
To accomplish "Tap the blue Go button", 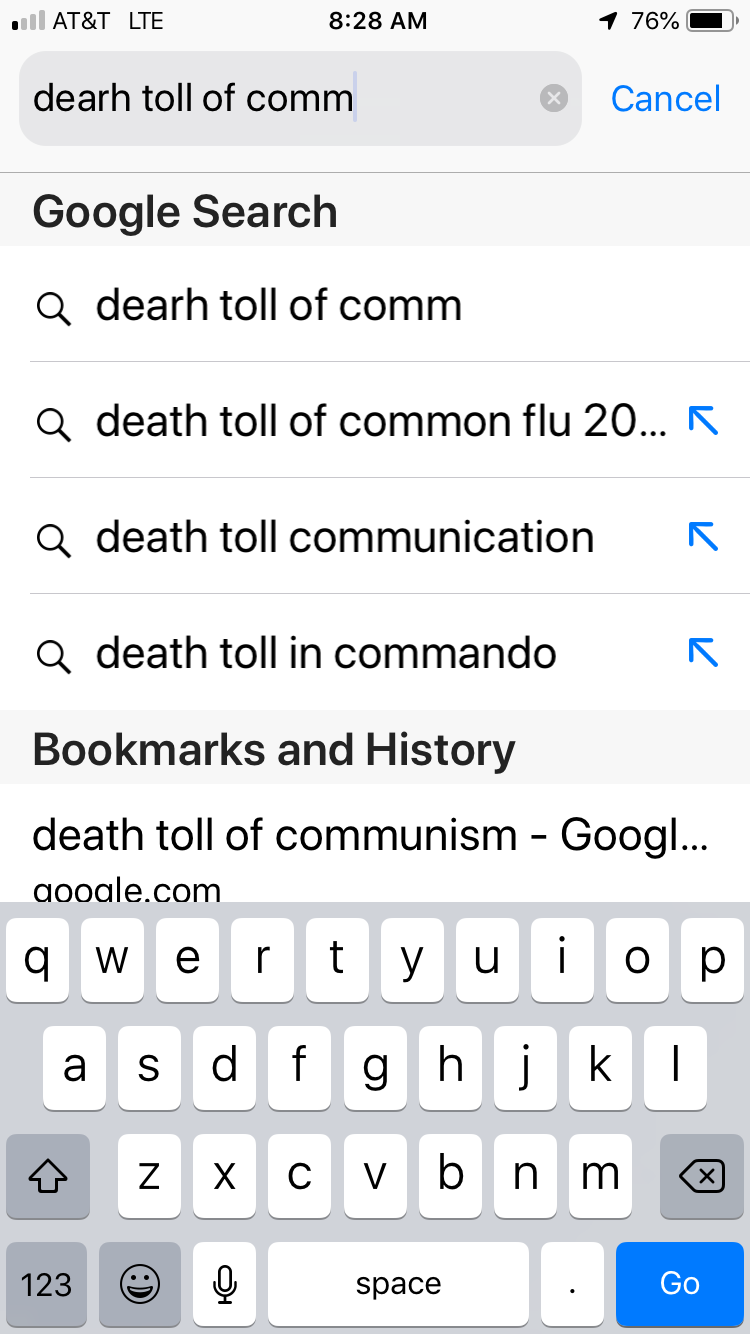I will [680, 1284].
